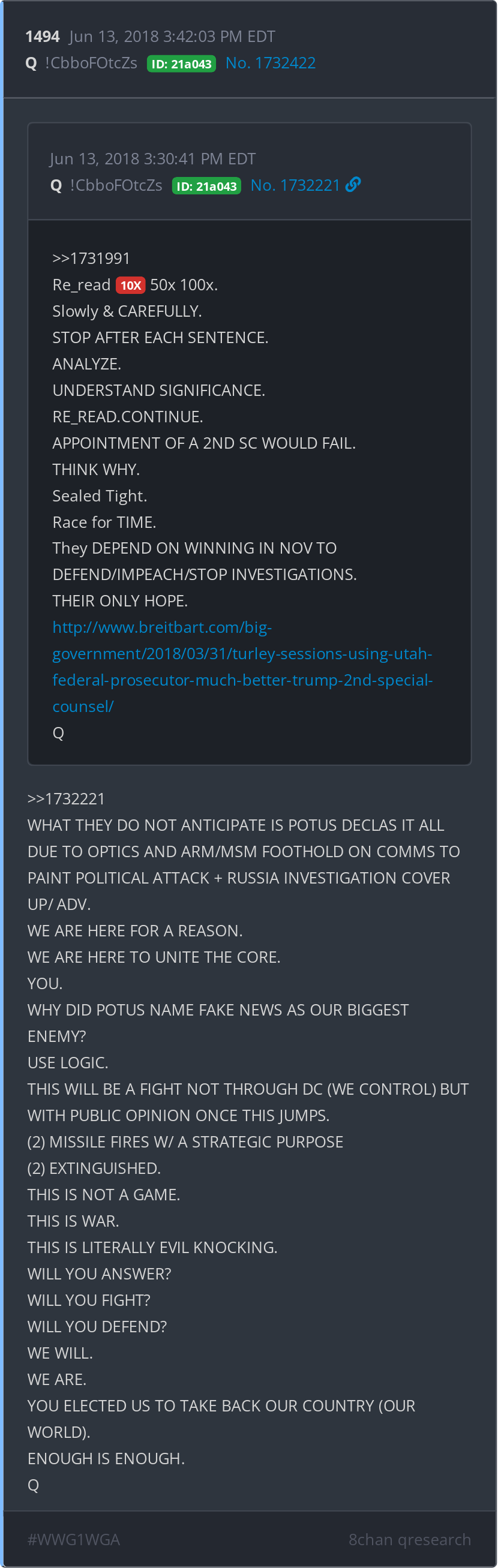Viewport: 498px width, 1568px height.
Task: Click the line "ENOUGH IS ENOUGH."
Action: (106, 1458)
